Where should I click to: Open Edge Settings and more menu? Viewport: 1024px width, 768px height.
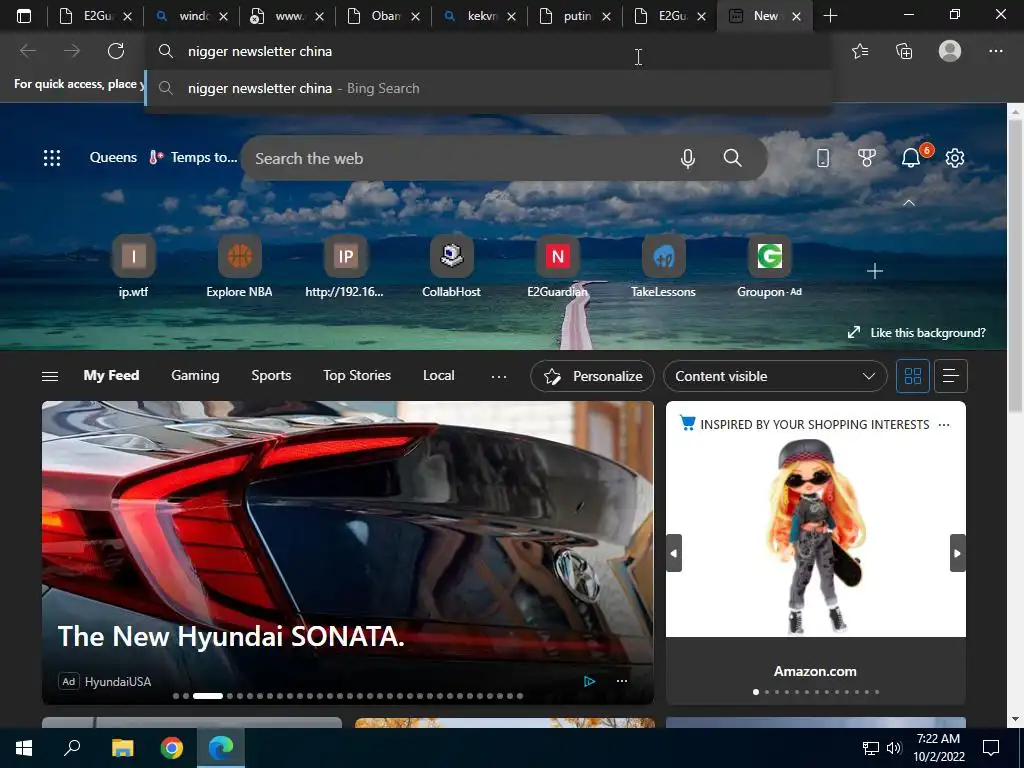(x=995, y=51)
